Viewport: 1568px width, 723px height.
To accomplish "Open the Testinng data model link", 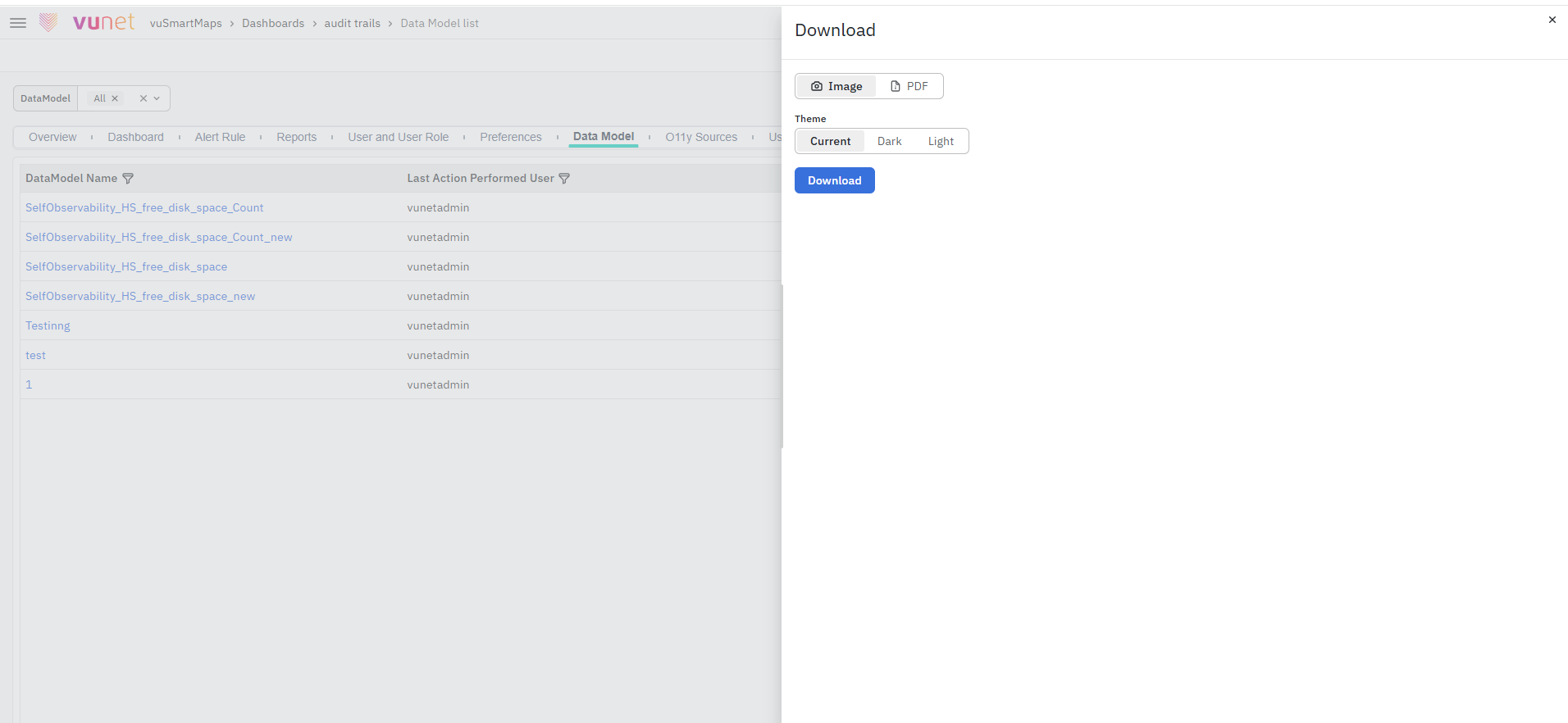I will (x=48, y=326).
